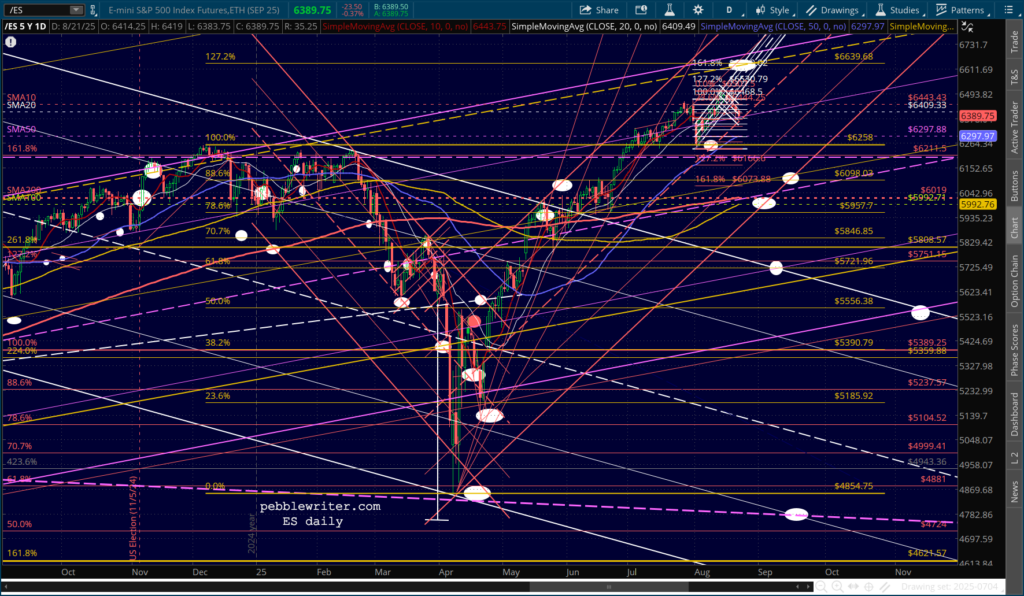Screen dimensions: 1024x596
Task: Open the Drawings menu
Action: [834, 10]
